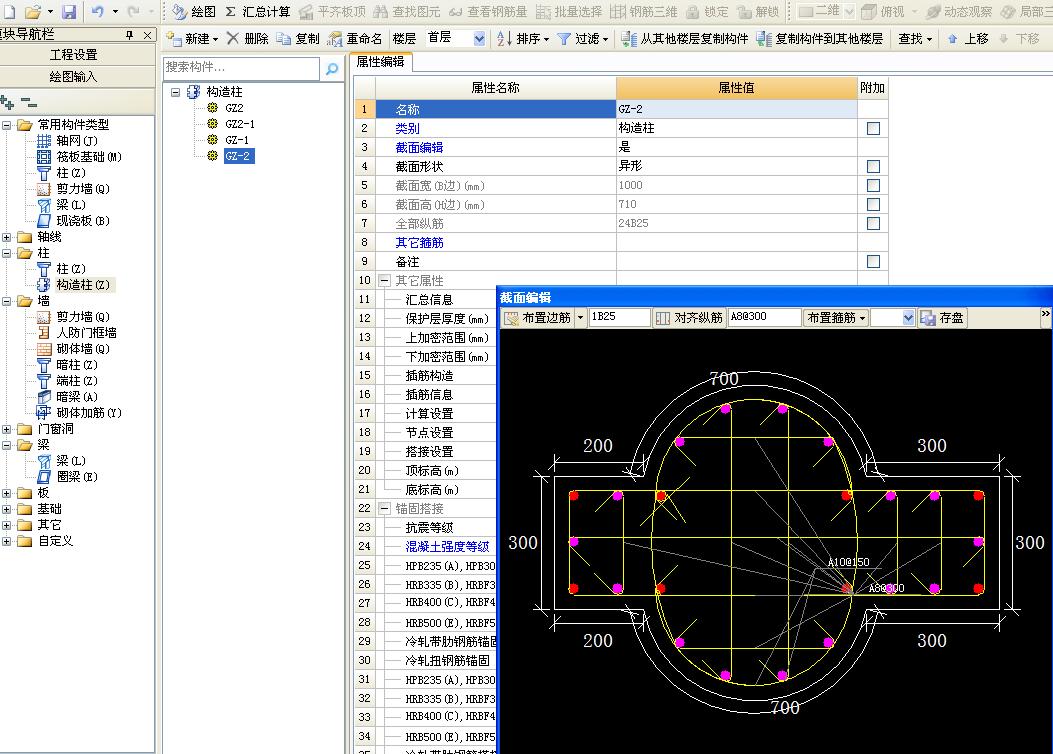Click the 删除 delete icon
The image size is (1053, 754).
(233, 39)
